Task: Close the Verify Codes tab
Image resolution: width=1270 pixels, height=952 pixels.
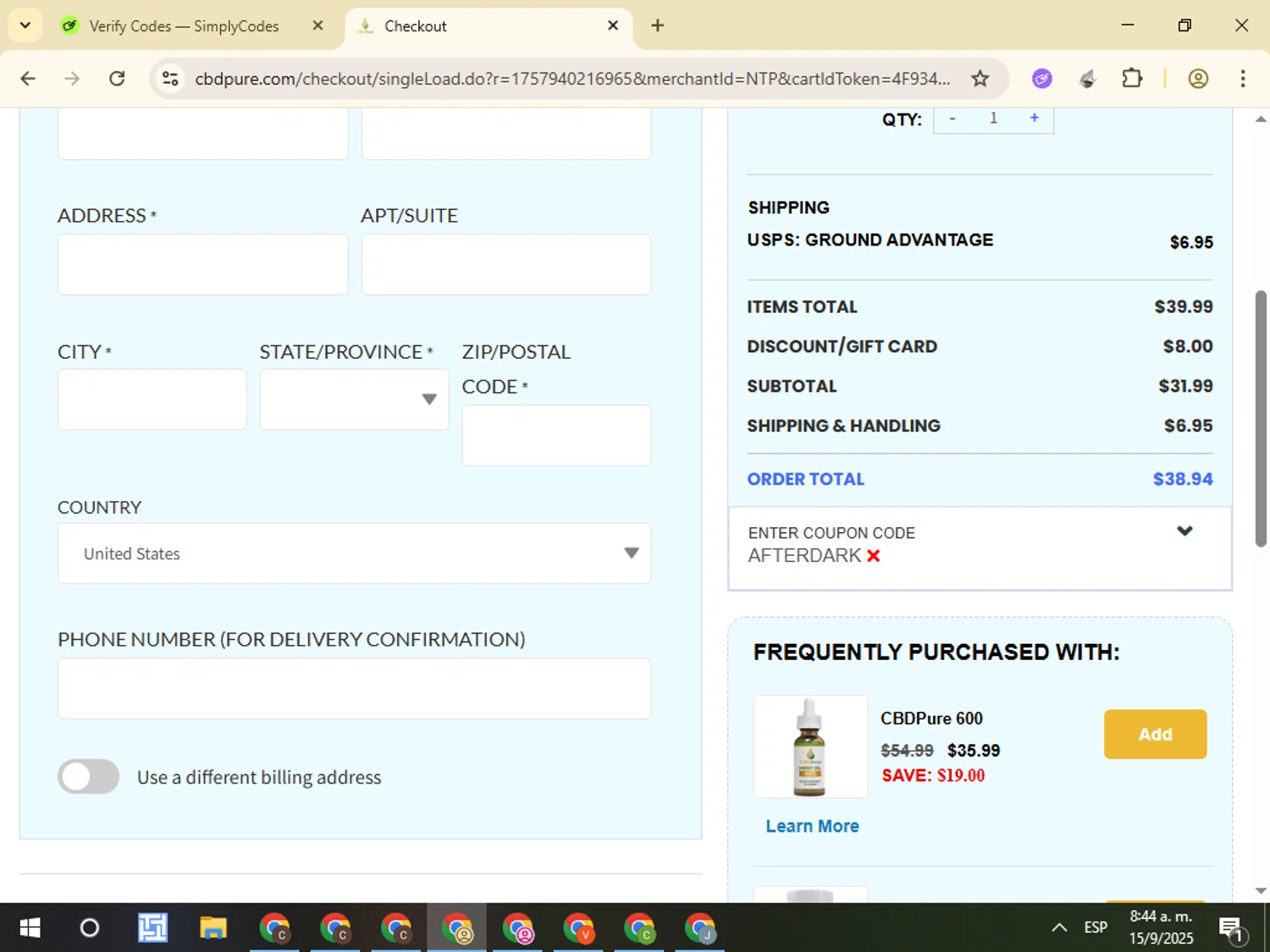Action: pos(317,25)
